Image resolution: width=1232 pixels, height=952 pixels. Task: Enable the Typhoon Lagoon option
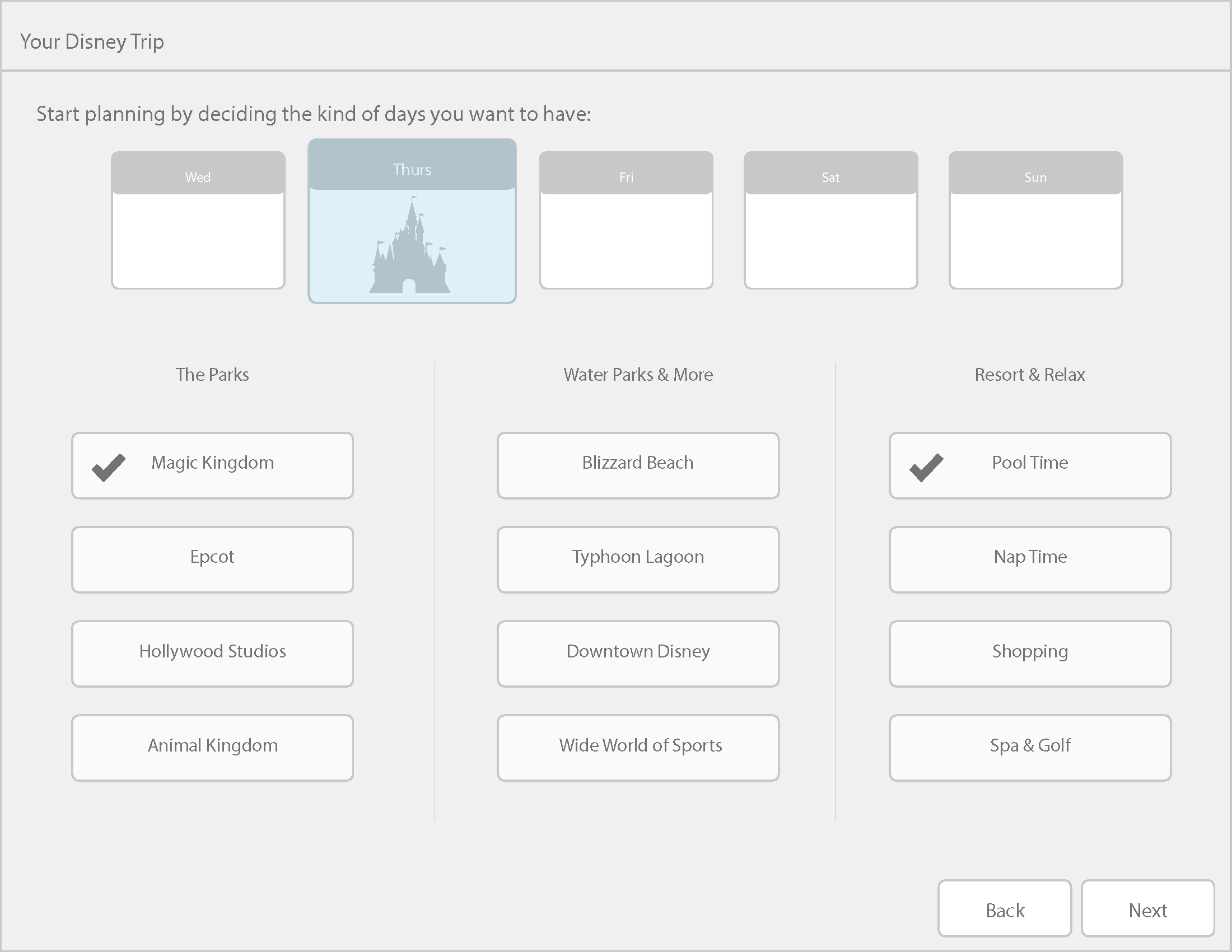click(x=638, y=559)
